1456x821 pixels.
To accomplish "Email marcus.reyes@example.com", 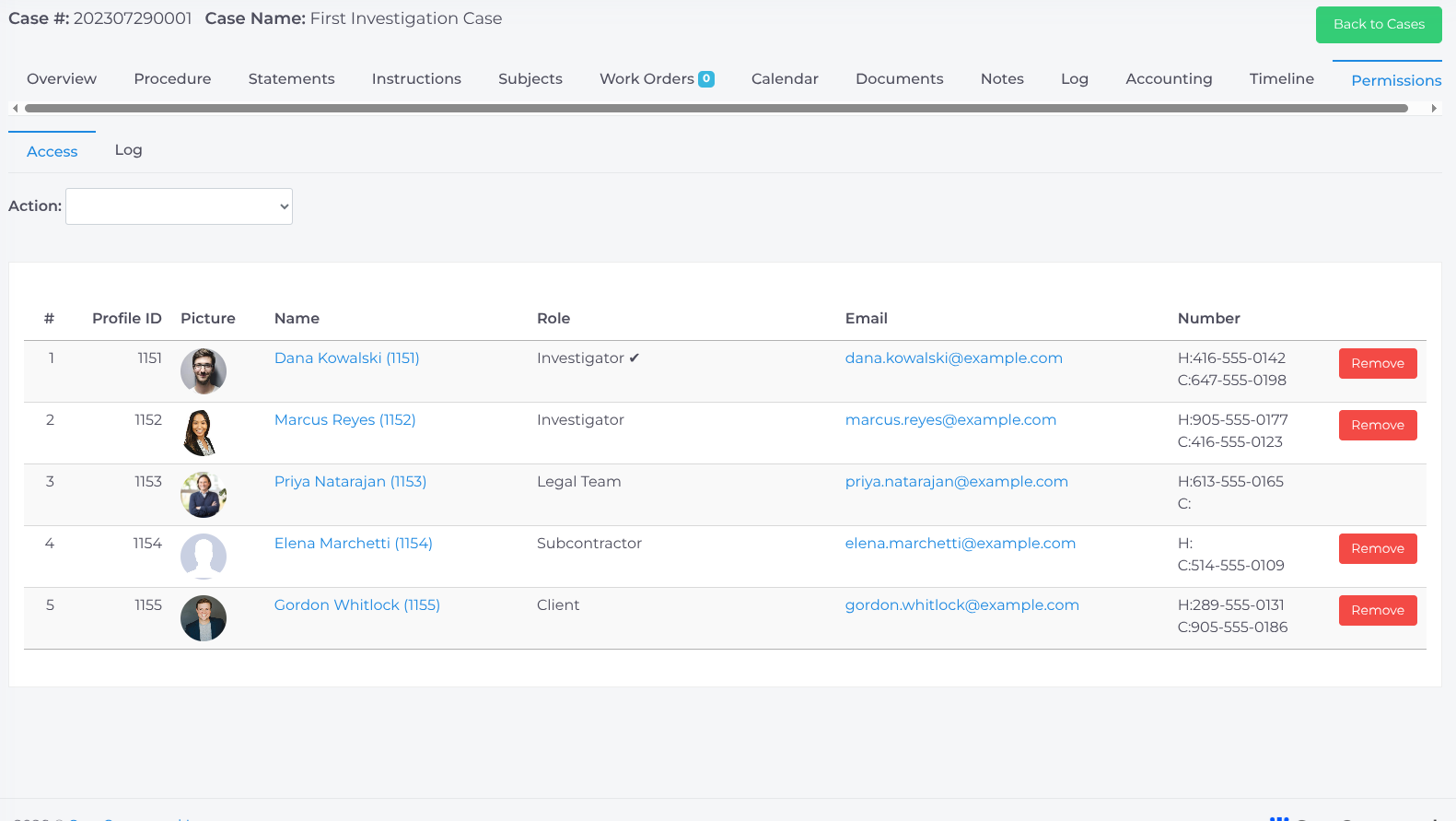I will coord(950,420).
